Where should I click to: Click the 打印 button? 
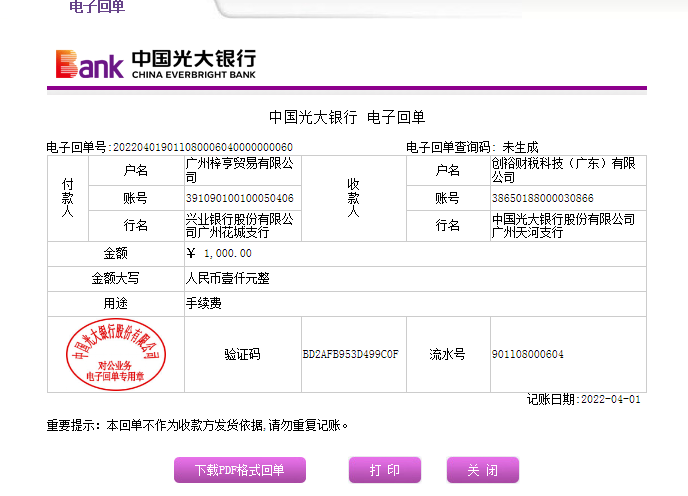(385, 470)
